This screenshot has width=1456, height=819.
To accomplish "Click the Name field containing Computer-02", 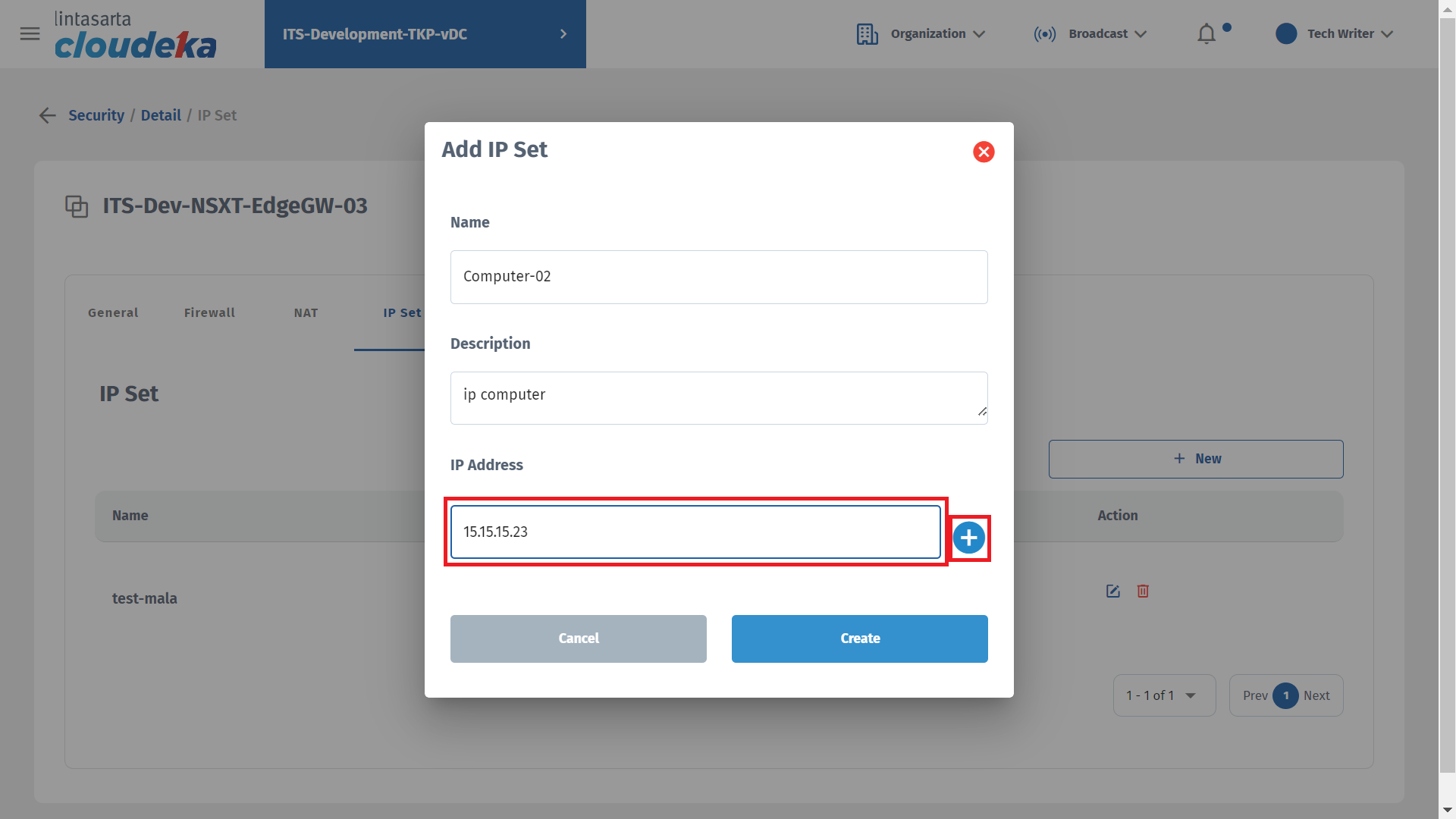I will pos(718,277).
